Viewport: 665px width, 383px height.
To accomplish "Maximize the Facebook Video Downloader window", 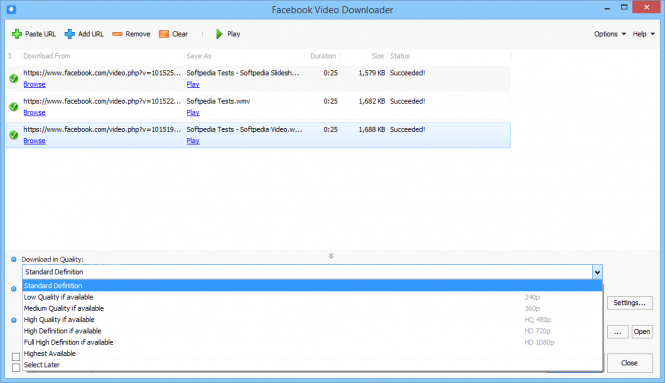I will [x=624, y=7].
